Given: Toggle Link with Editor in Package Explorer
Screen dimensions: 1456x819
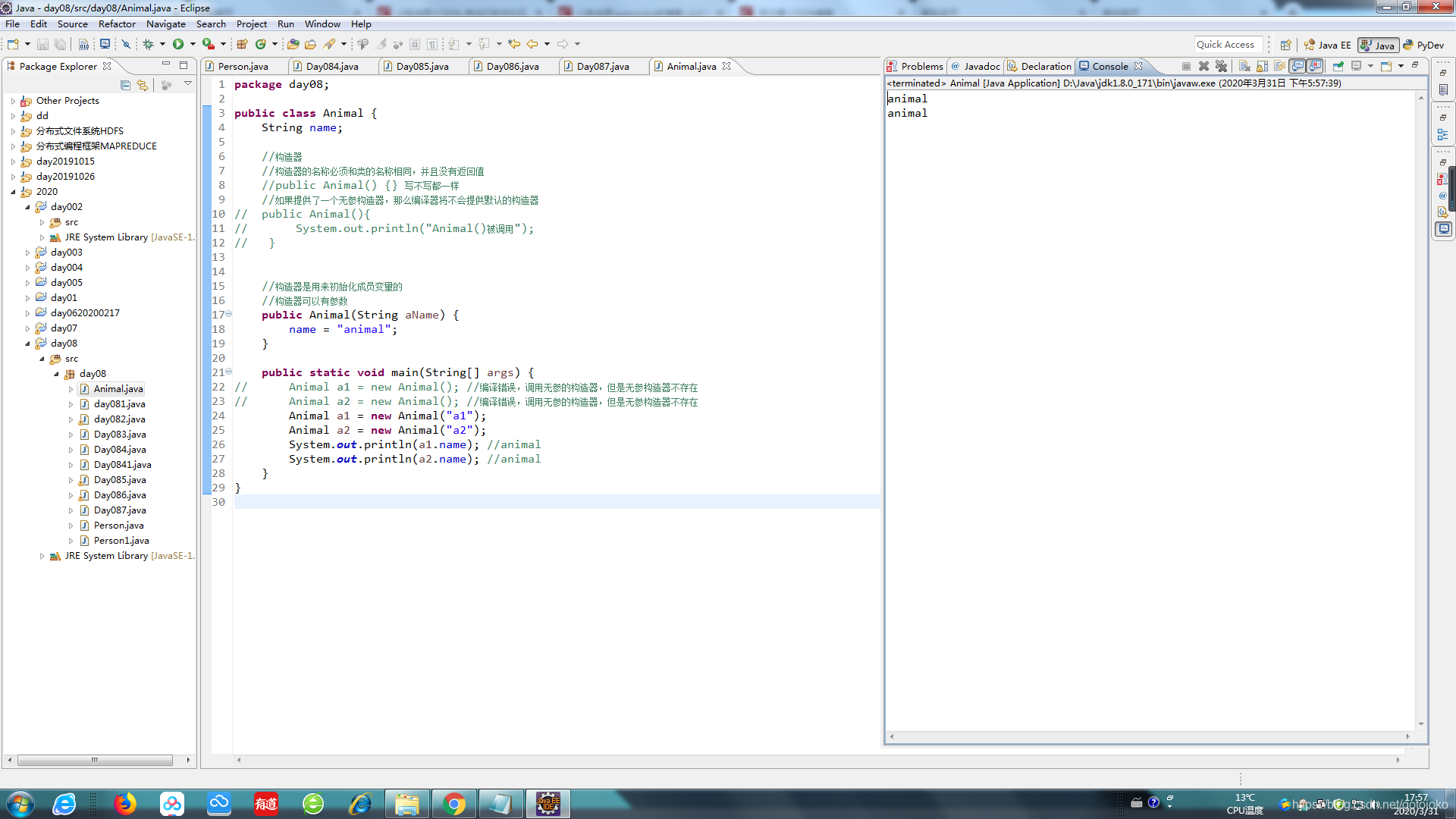Looking at the screenshot, I should [143, 85].
